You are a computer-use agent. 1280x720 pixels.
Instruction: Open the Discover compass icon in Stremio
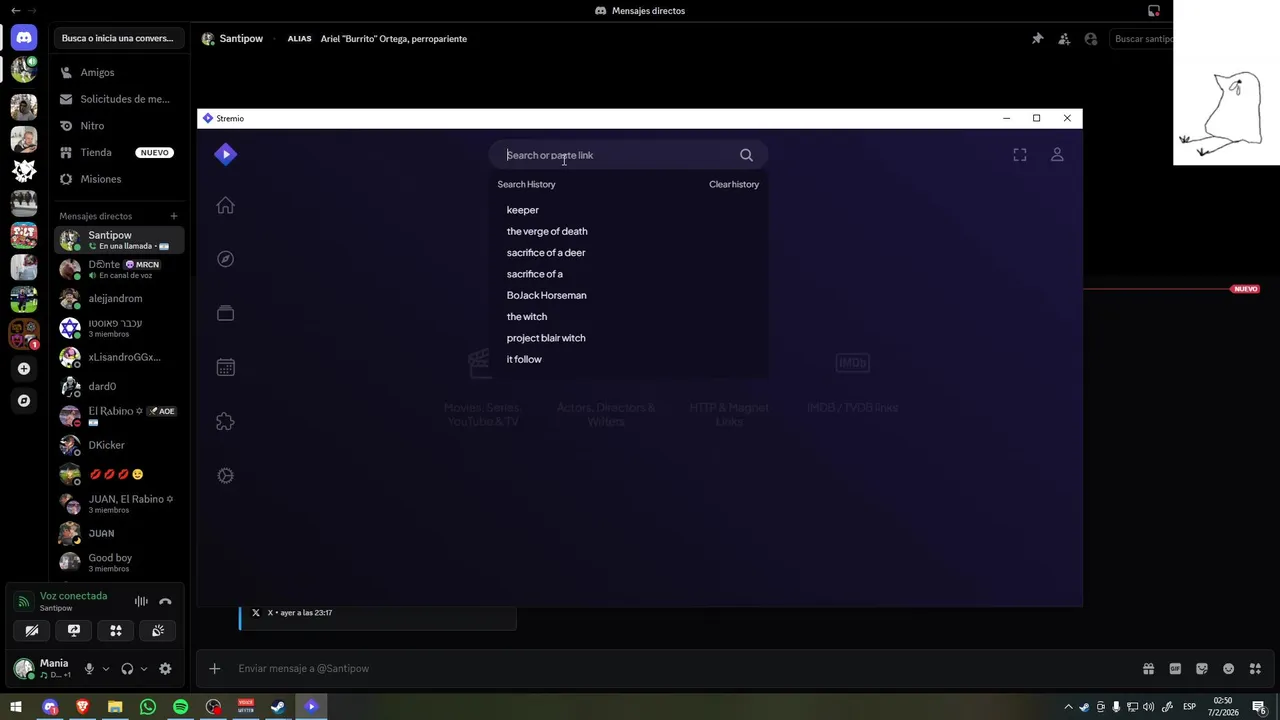pos(225,259)
